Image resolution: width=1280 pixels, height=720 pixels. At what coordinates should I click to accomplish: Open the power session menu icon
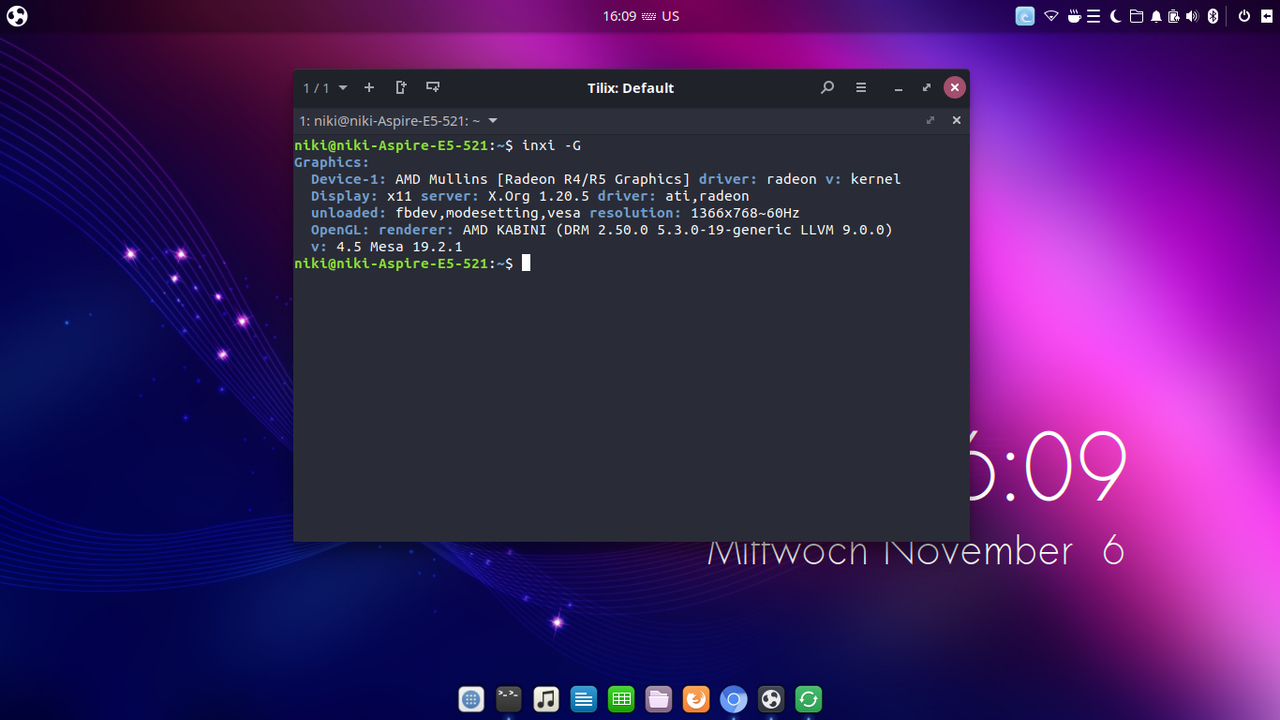click(1244, 16)
